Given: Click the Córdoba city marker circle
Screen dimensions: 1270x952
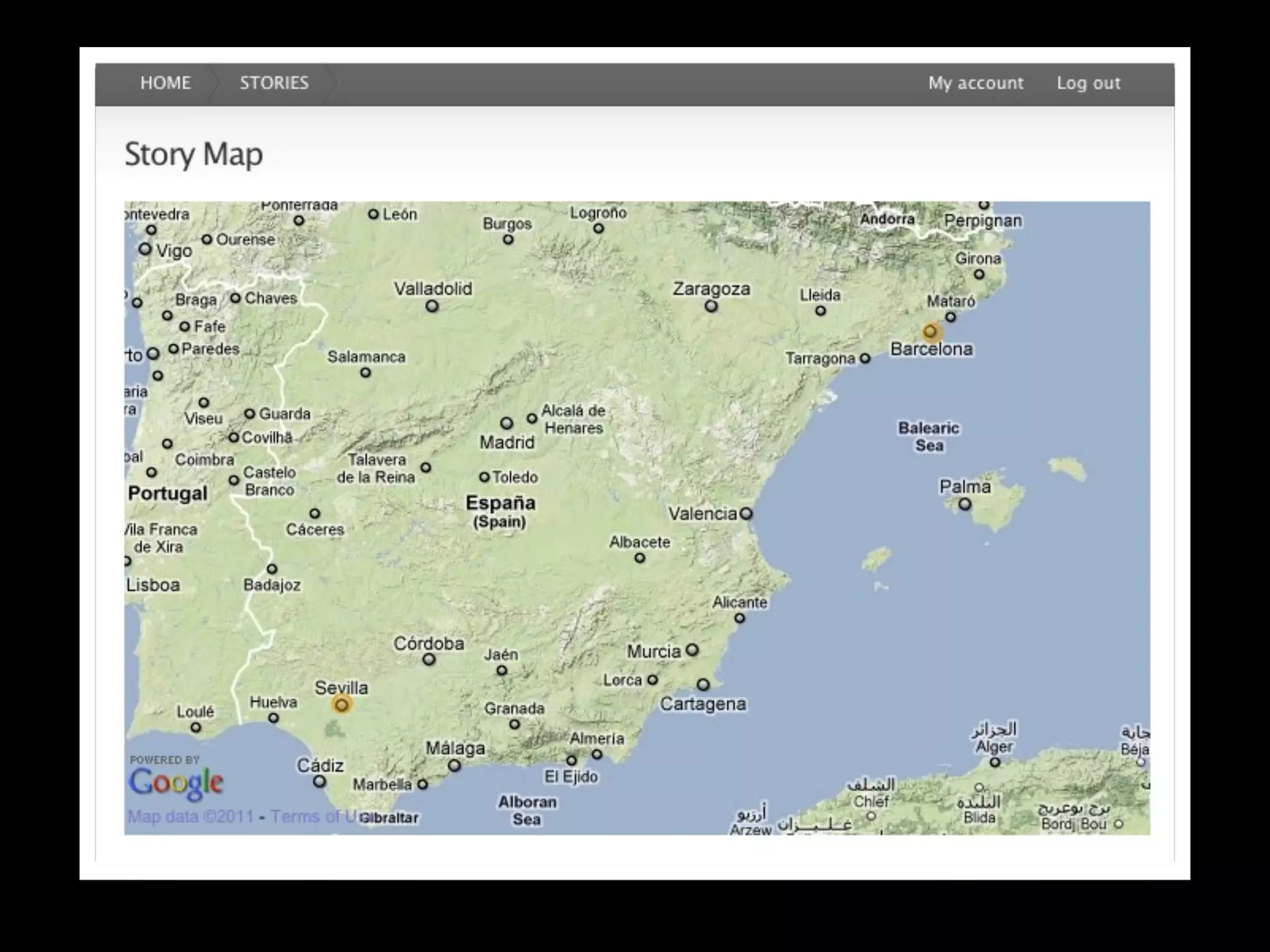Looking at the screenshot, I should (429, 659).
